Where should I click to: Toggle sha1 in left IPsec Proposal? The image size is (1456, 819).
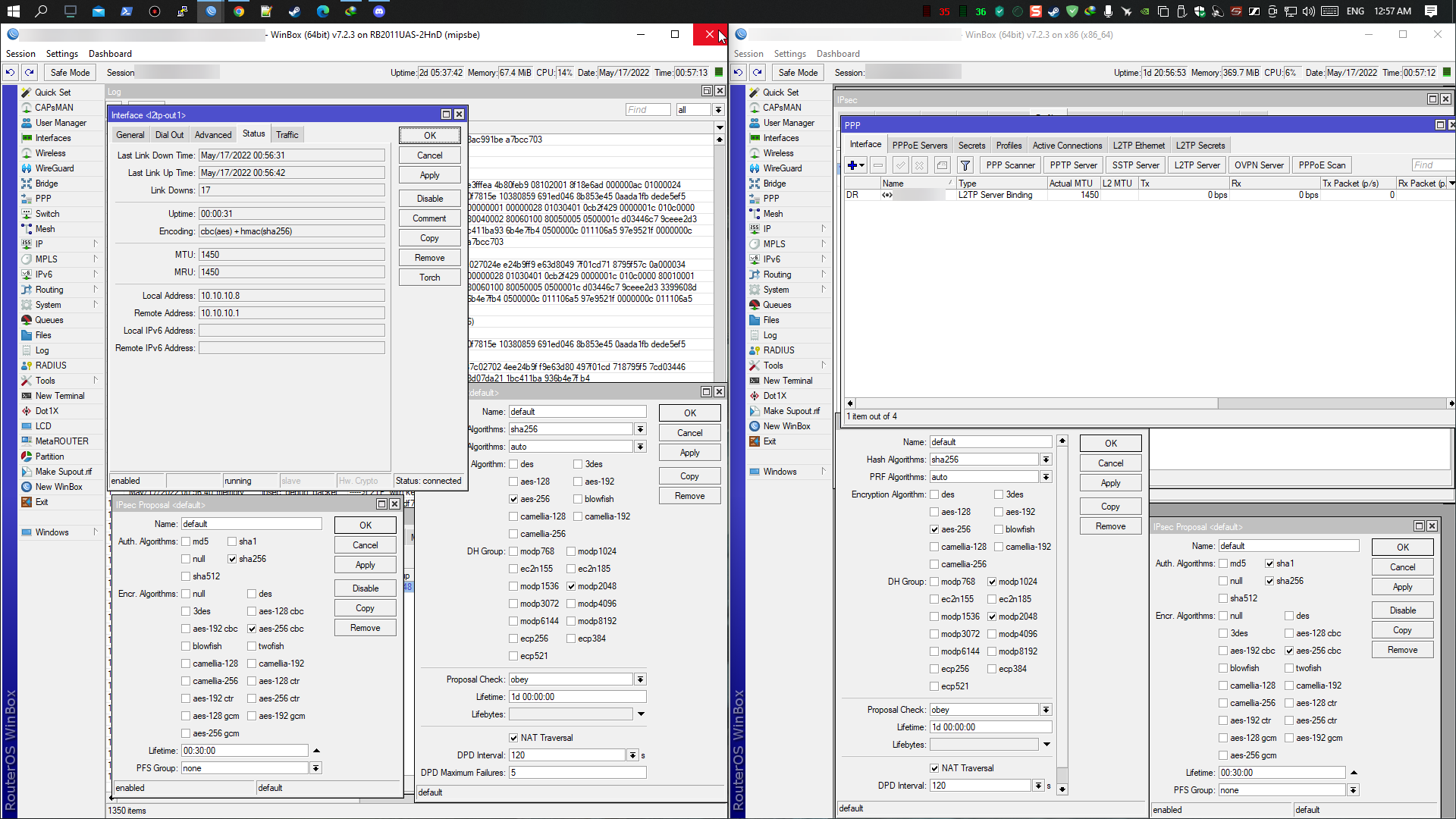pos(231,541)
